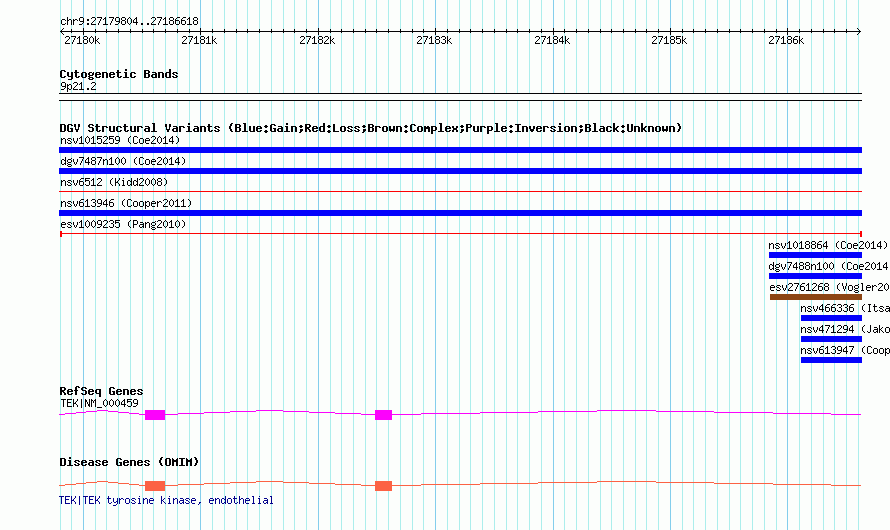The image size is (890, 530).
Task: Click the nsv1015259 (Coe2014) variant label
Action: tap(120, 140)
